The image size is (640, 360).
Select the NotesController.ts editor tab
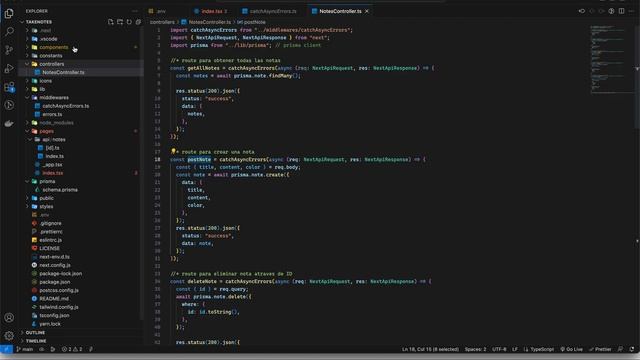[x=340, y=11]
